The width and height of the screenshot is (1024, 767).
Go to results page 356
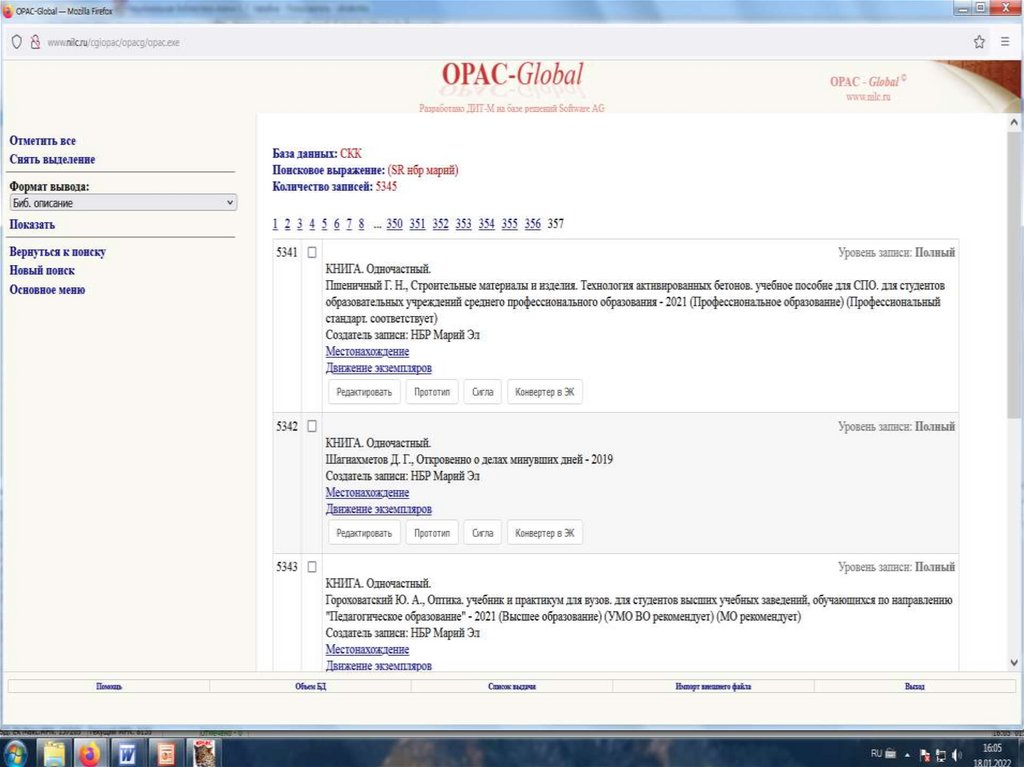point(532,223)
